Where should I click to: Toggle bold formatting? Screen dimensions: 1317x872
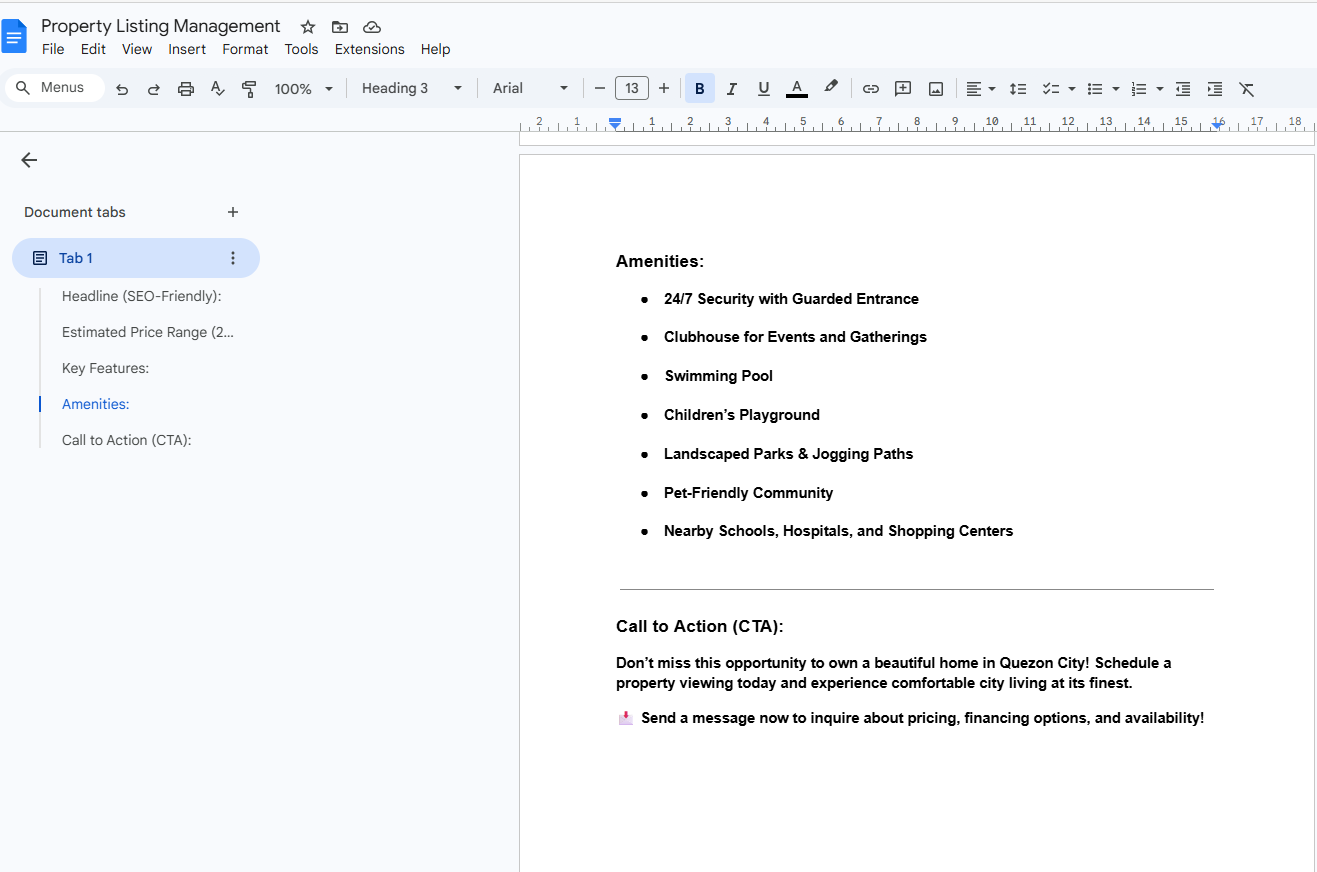[x=700, y=89]
